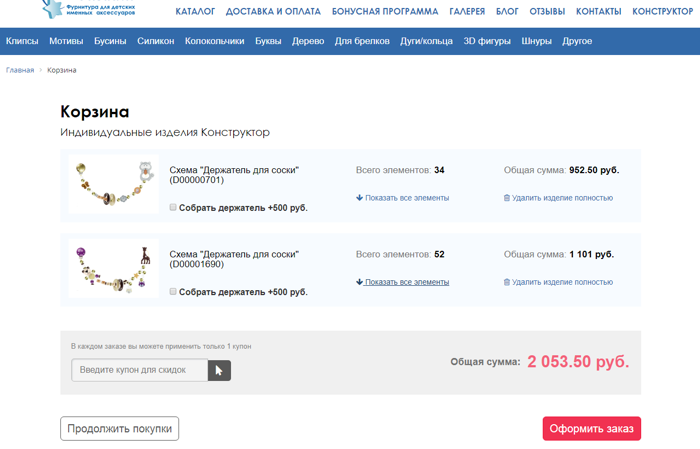Select the Клипсы category tab
Screen dimensions: 700x449
point(22,41)
